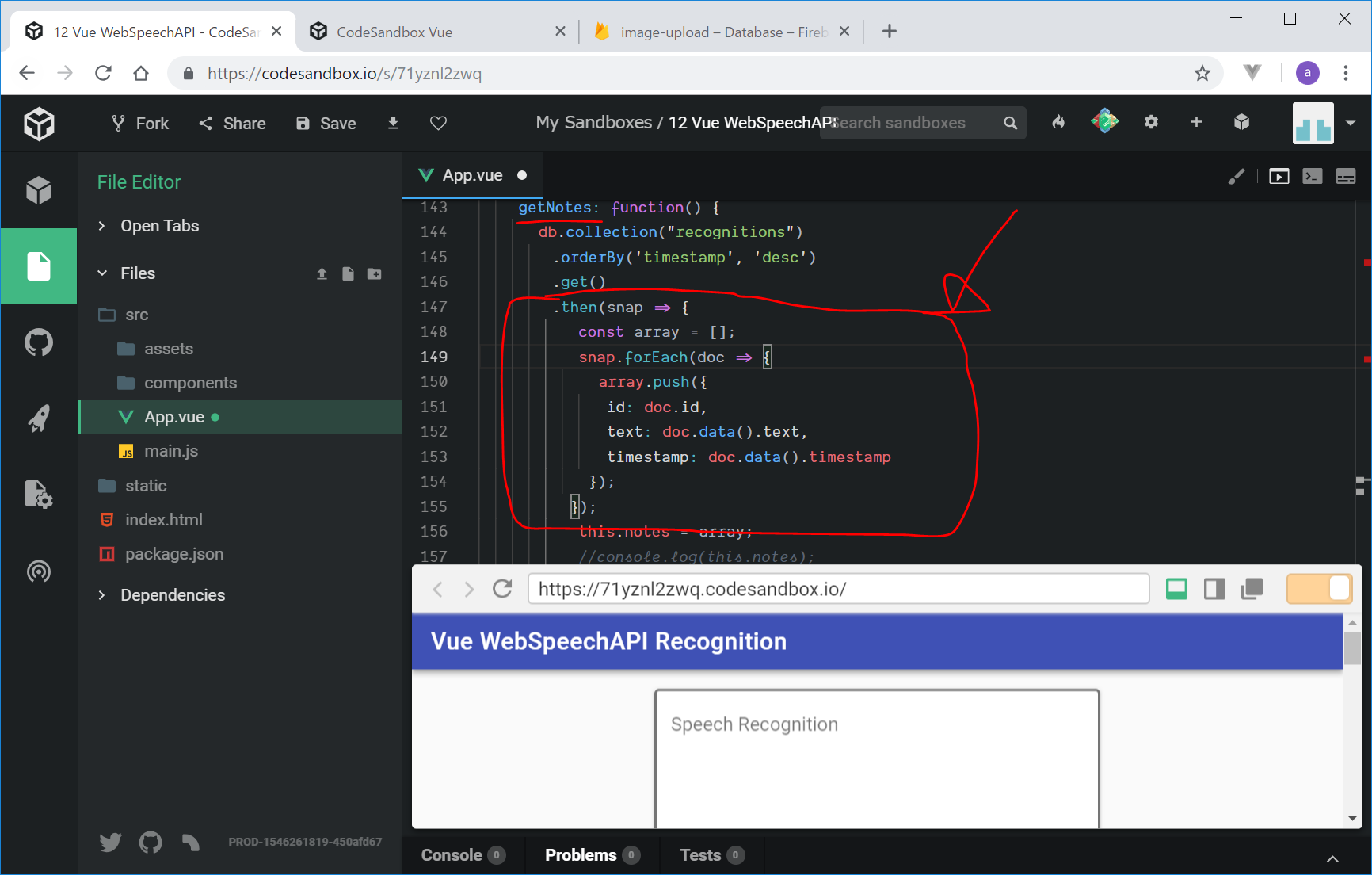Open index.html file
Viewport: 1372px width, 875px height.
(240, 520)
